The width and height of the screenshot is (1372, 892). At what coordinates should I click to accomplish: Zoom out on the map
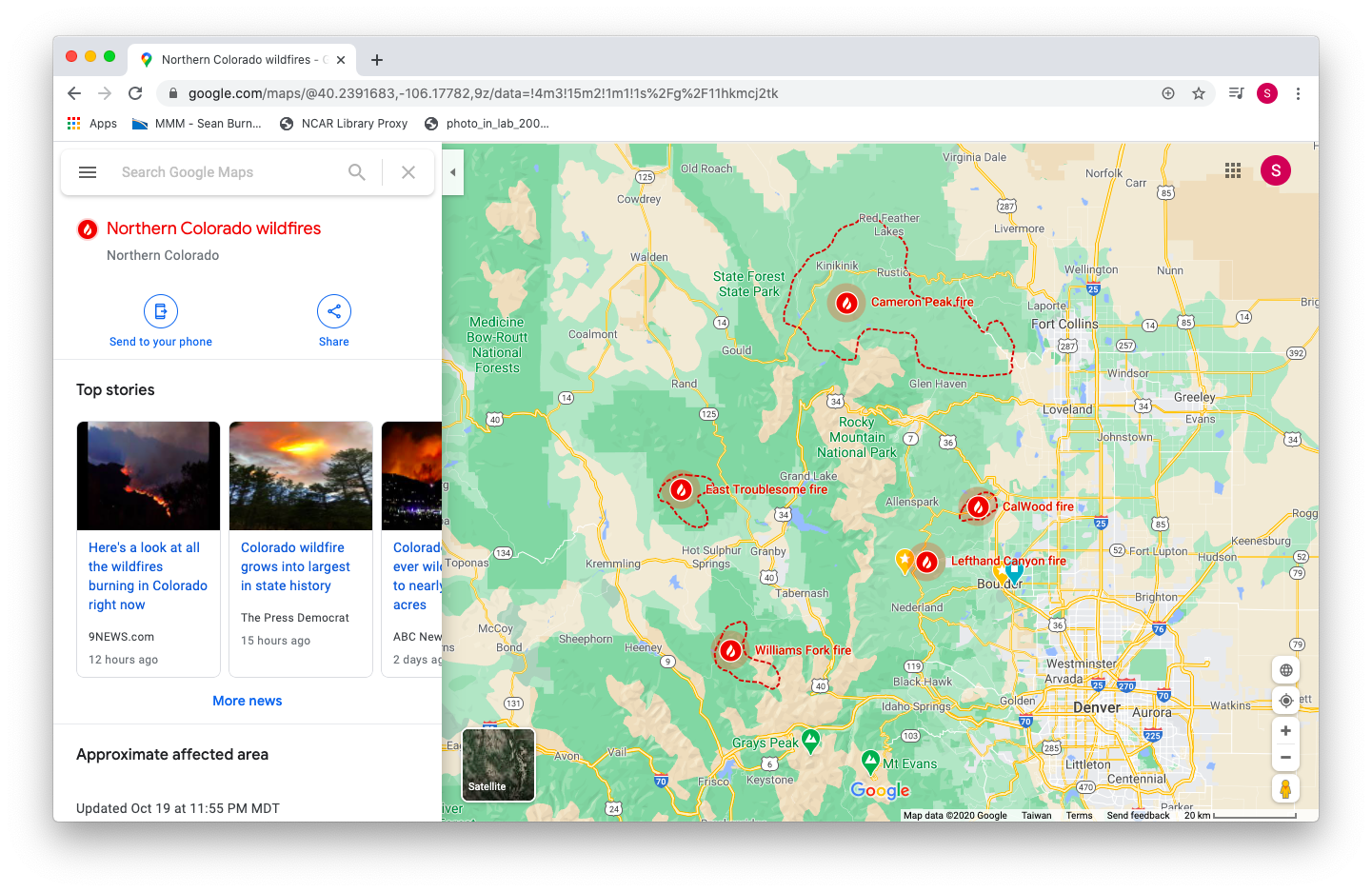pos(1286,758)
